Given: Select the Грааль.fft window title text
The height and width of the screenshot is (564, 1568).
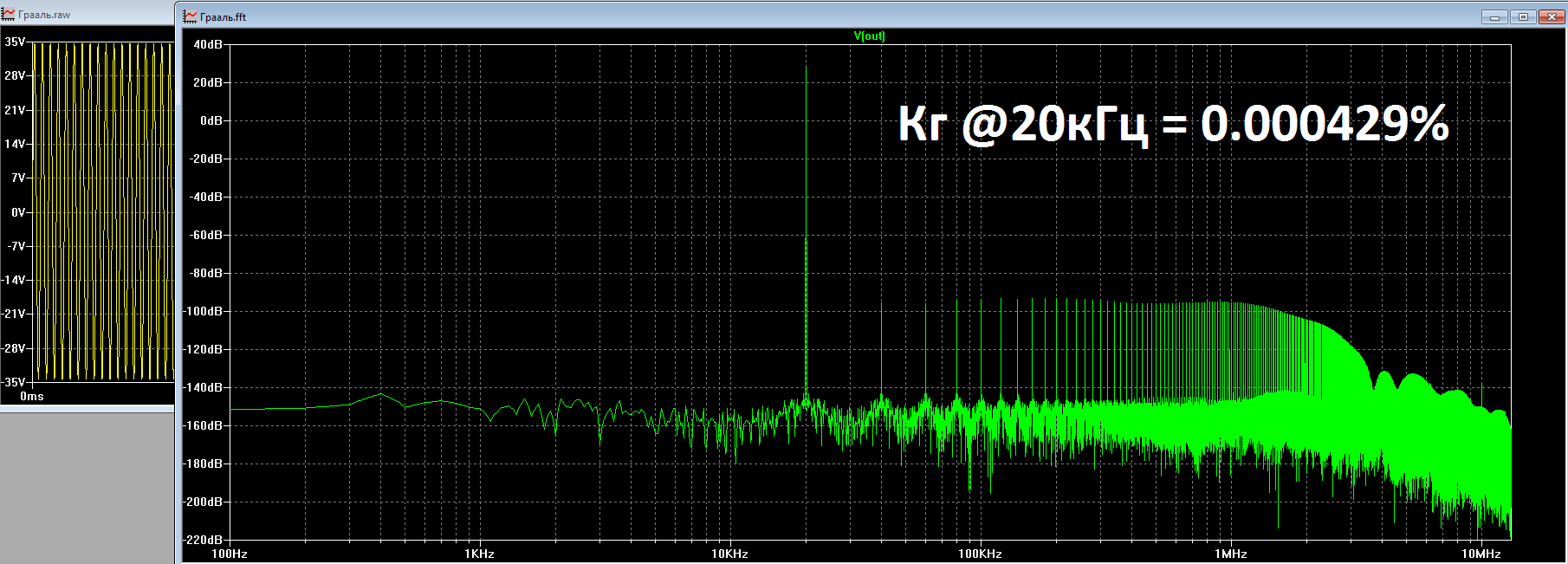Looking at the screenshot, I should (223, 16).
